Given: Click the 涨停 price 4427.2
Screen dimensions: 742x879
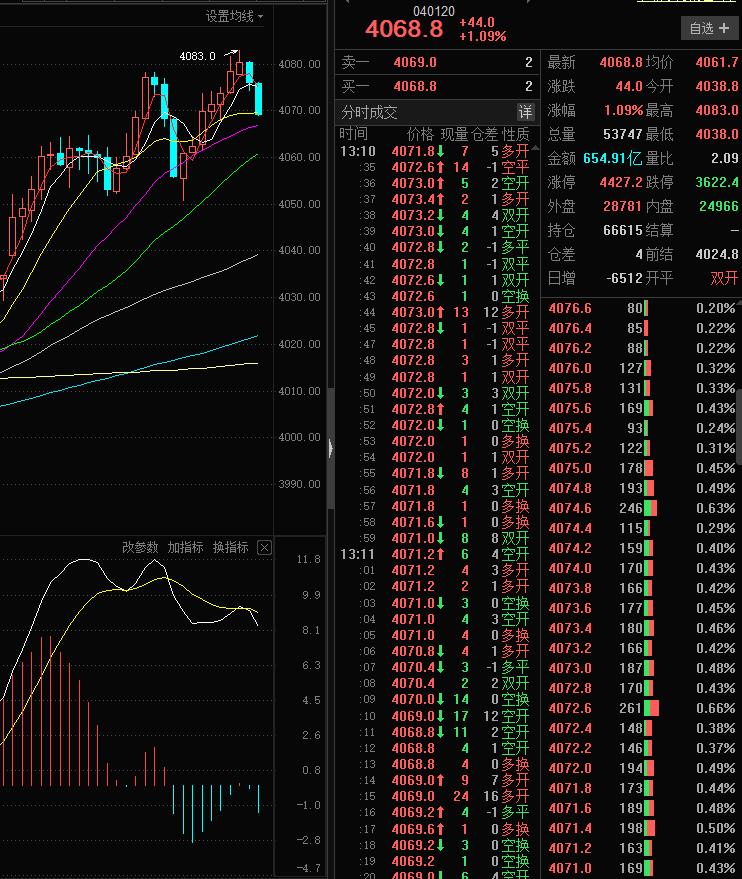Looking at the screenshot, I should pos(621,183).
